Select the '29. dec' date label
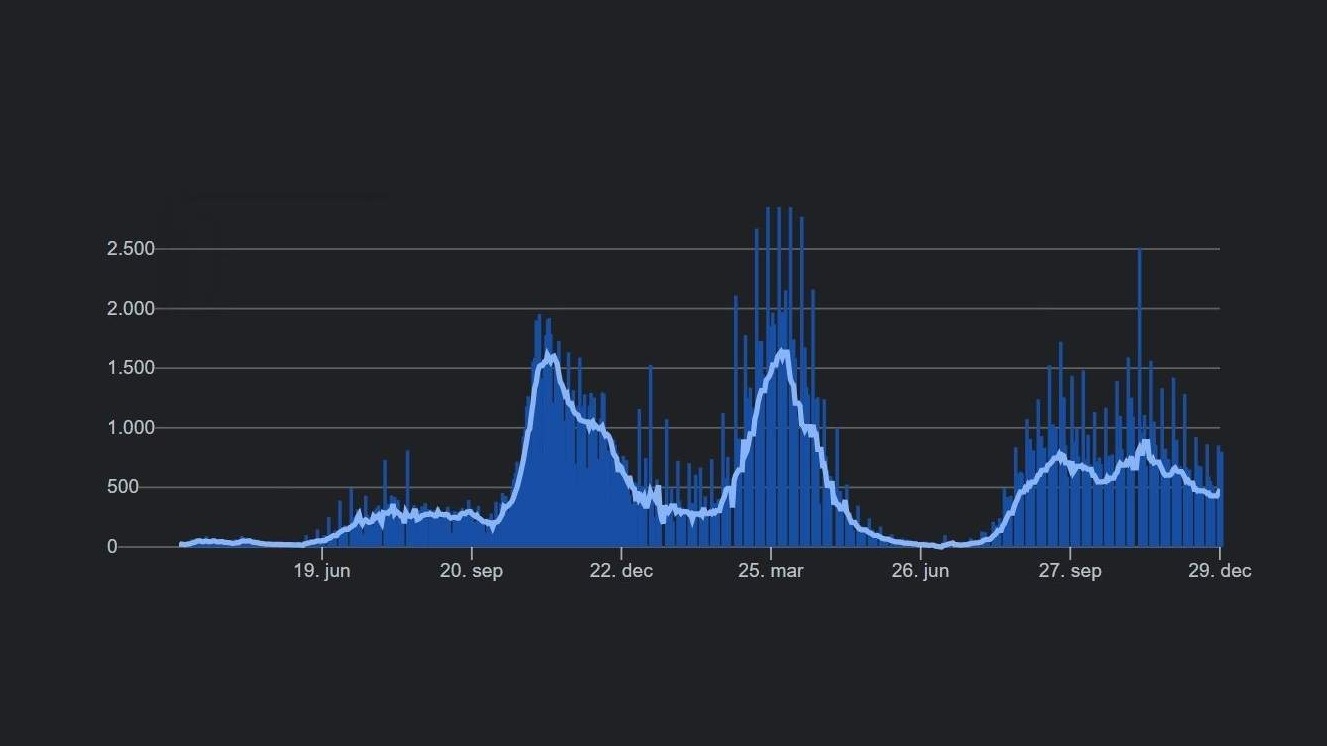Viewport: 1327px width, 746px height. [x=1219, y=571]
